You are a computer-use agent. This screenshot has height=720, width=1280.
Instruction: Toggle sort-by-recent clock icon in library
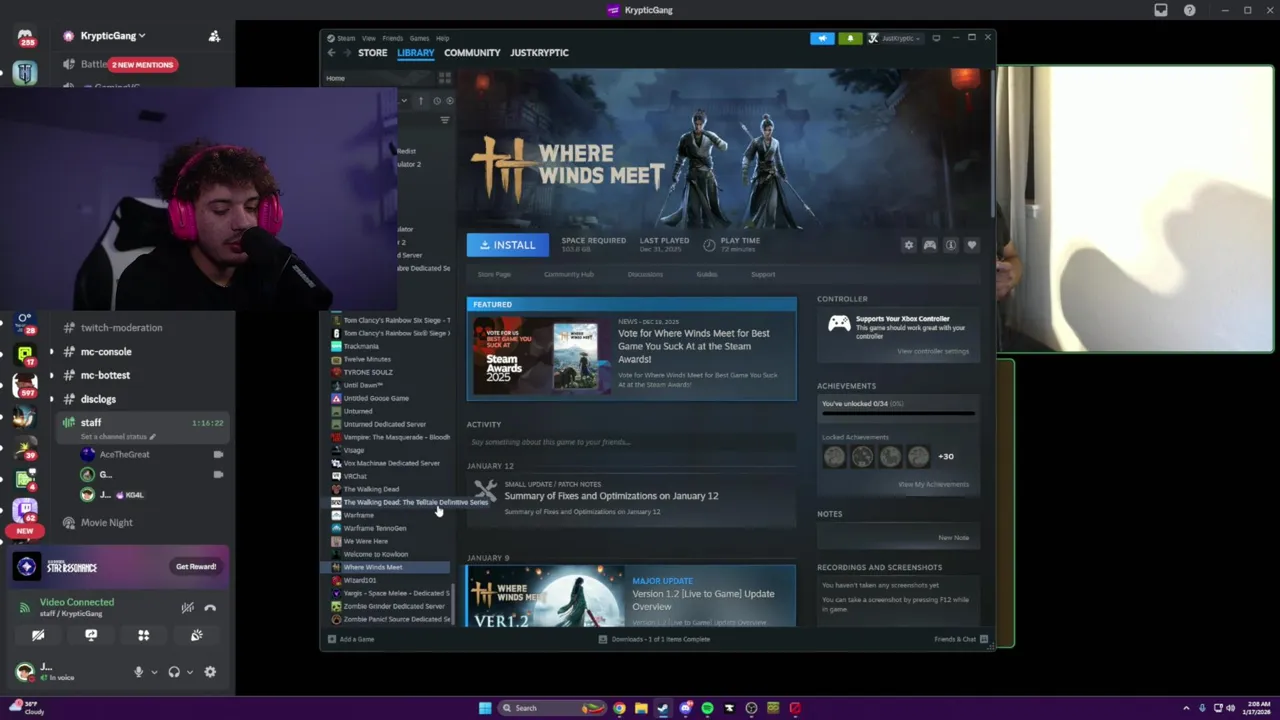[437, 101]
